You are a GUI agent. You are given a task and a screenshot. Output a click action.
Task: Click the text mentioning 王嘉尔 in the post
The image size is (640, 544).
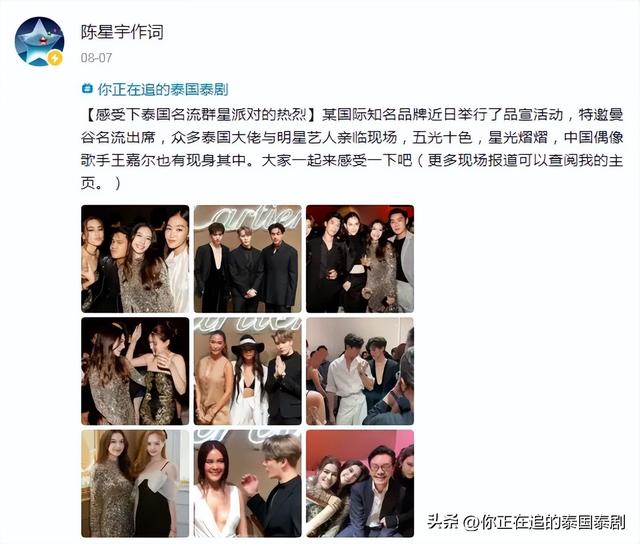point(133,160)
